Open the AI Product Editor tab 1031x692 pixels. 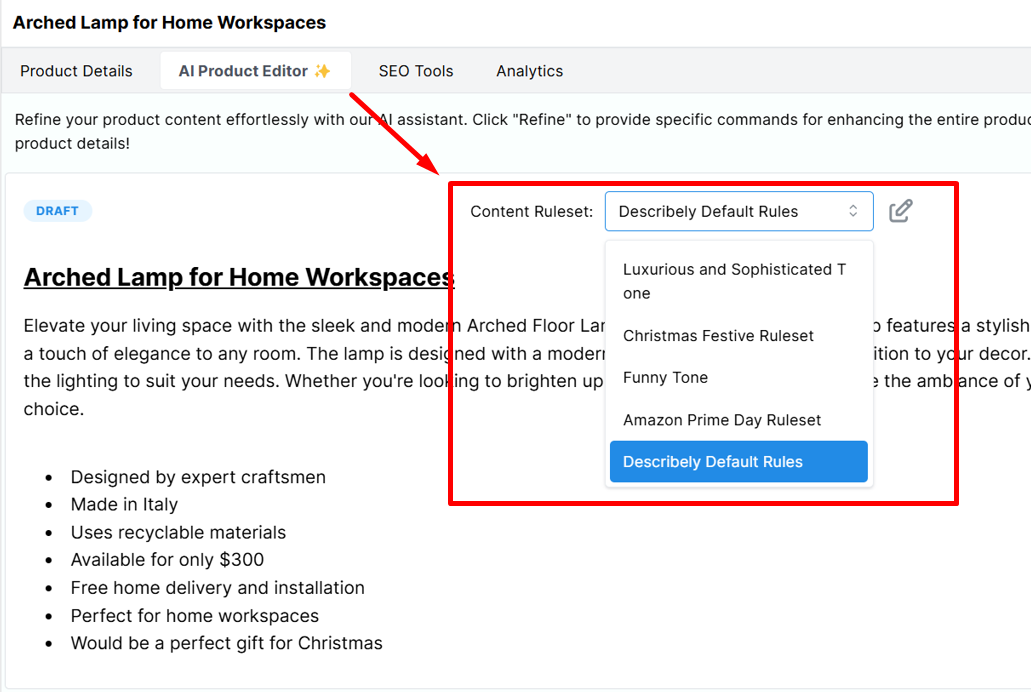[x=255, y=71]
